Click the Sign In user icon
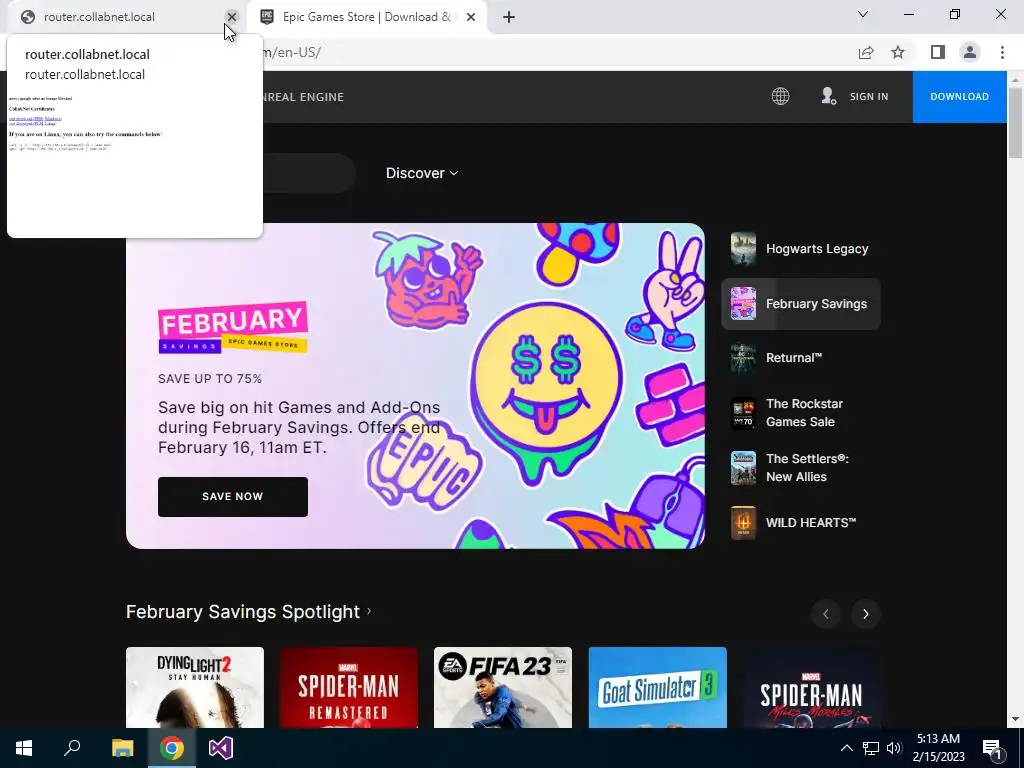This screenshot has height=768, width=1024. tap(829, 97)
